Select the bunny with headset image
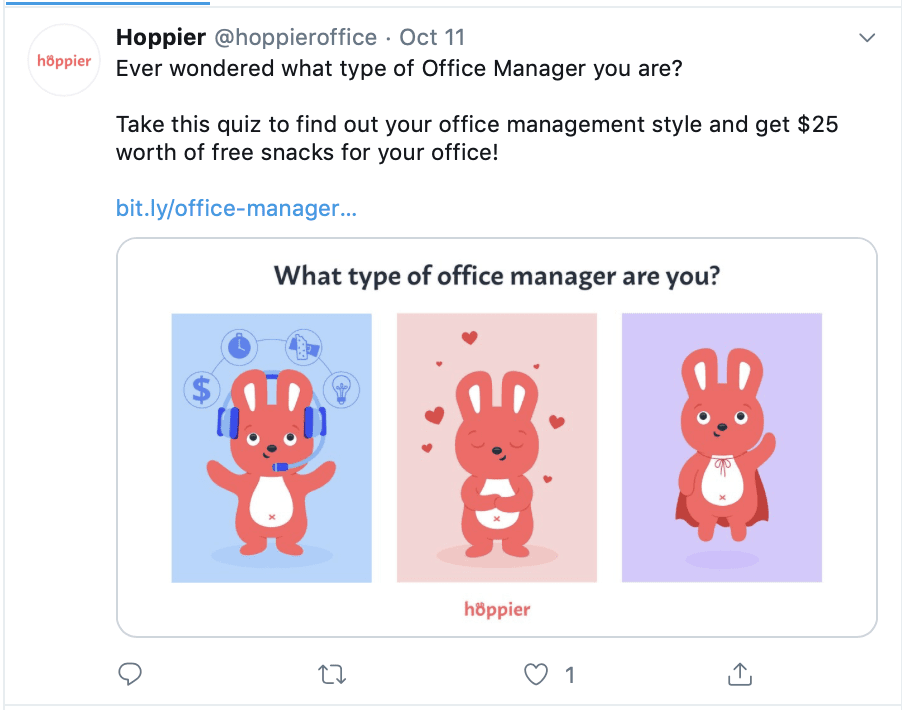 [x=272, y=448]
